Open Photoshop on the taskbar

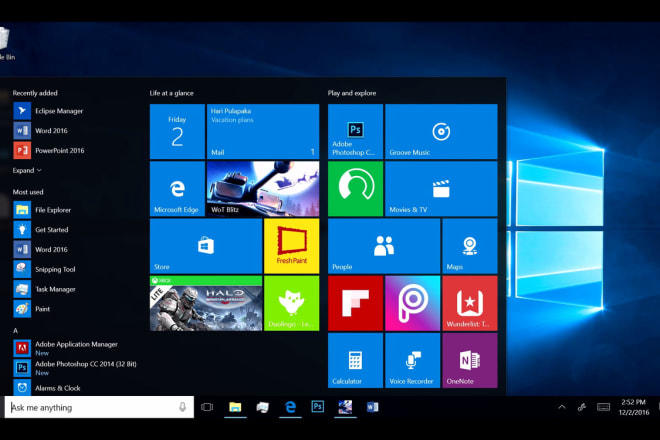[x=317, y=407]
